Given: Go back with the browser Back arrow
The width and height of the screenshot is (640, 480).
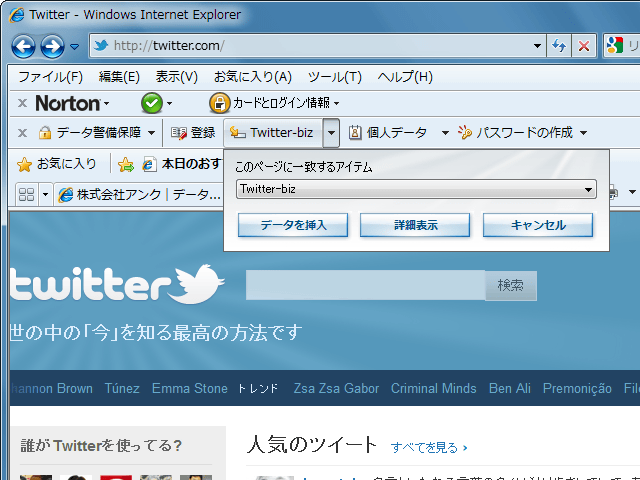Looking at the screenshot, I should pos(23,46).
